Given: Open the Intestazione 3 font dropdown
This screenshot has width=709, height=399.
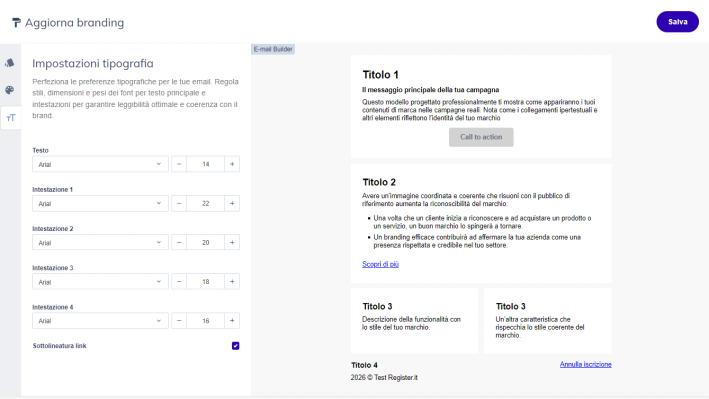Looking at the screenshot, I should pos(100,282).
